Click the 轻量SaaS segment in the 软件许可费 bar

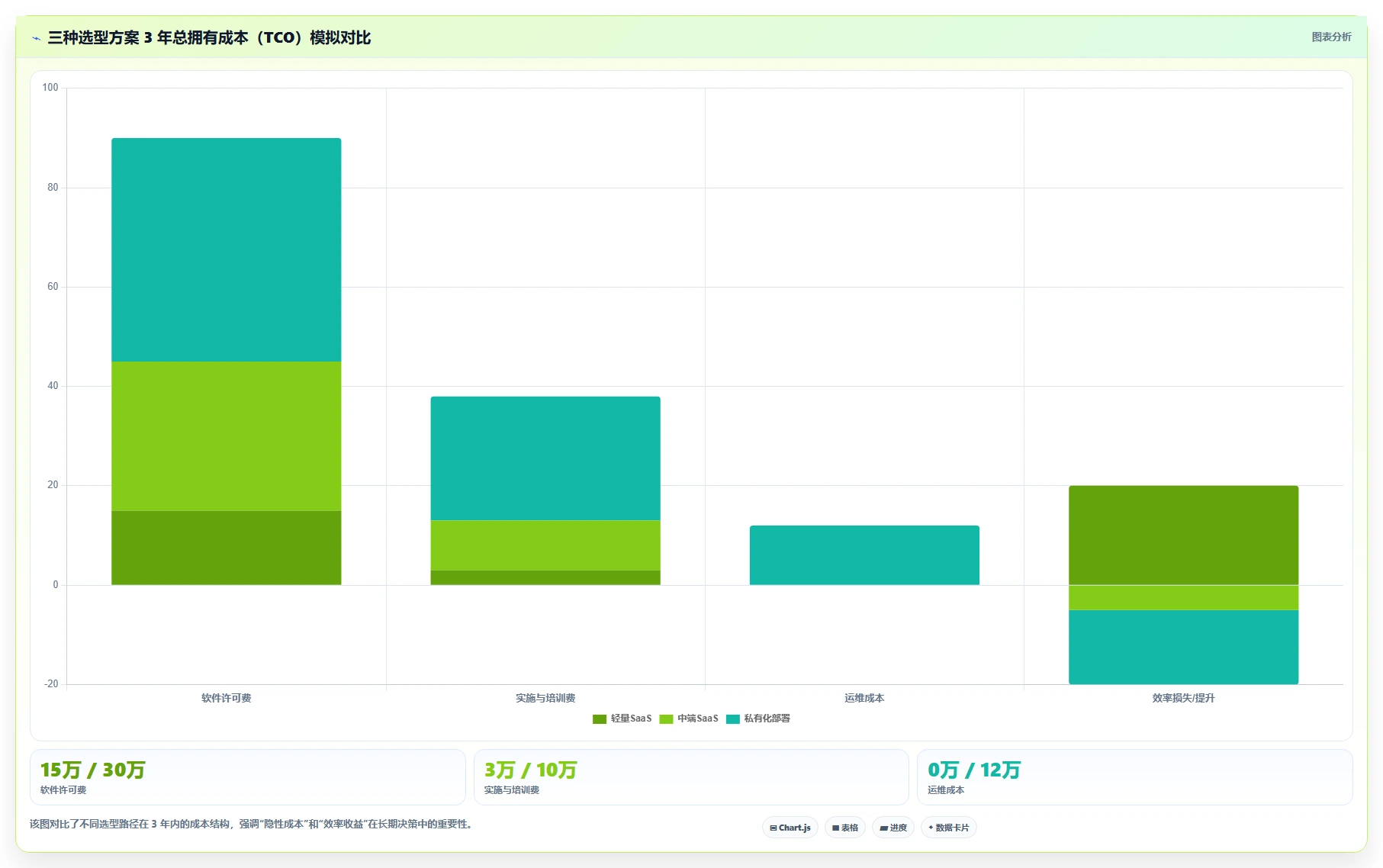pyautogui.click(x=227, y=548)
